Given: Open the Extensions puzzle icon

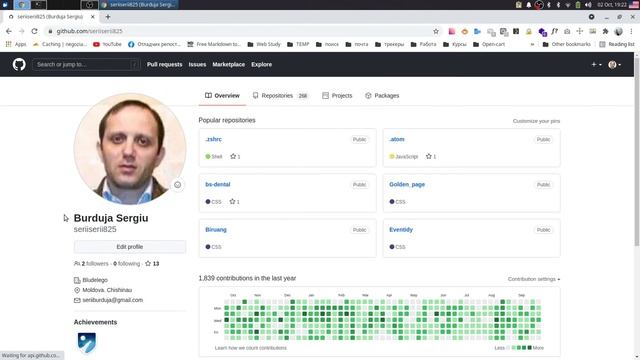Looking at the screenshot, I should pos(605,31).
